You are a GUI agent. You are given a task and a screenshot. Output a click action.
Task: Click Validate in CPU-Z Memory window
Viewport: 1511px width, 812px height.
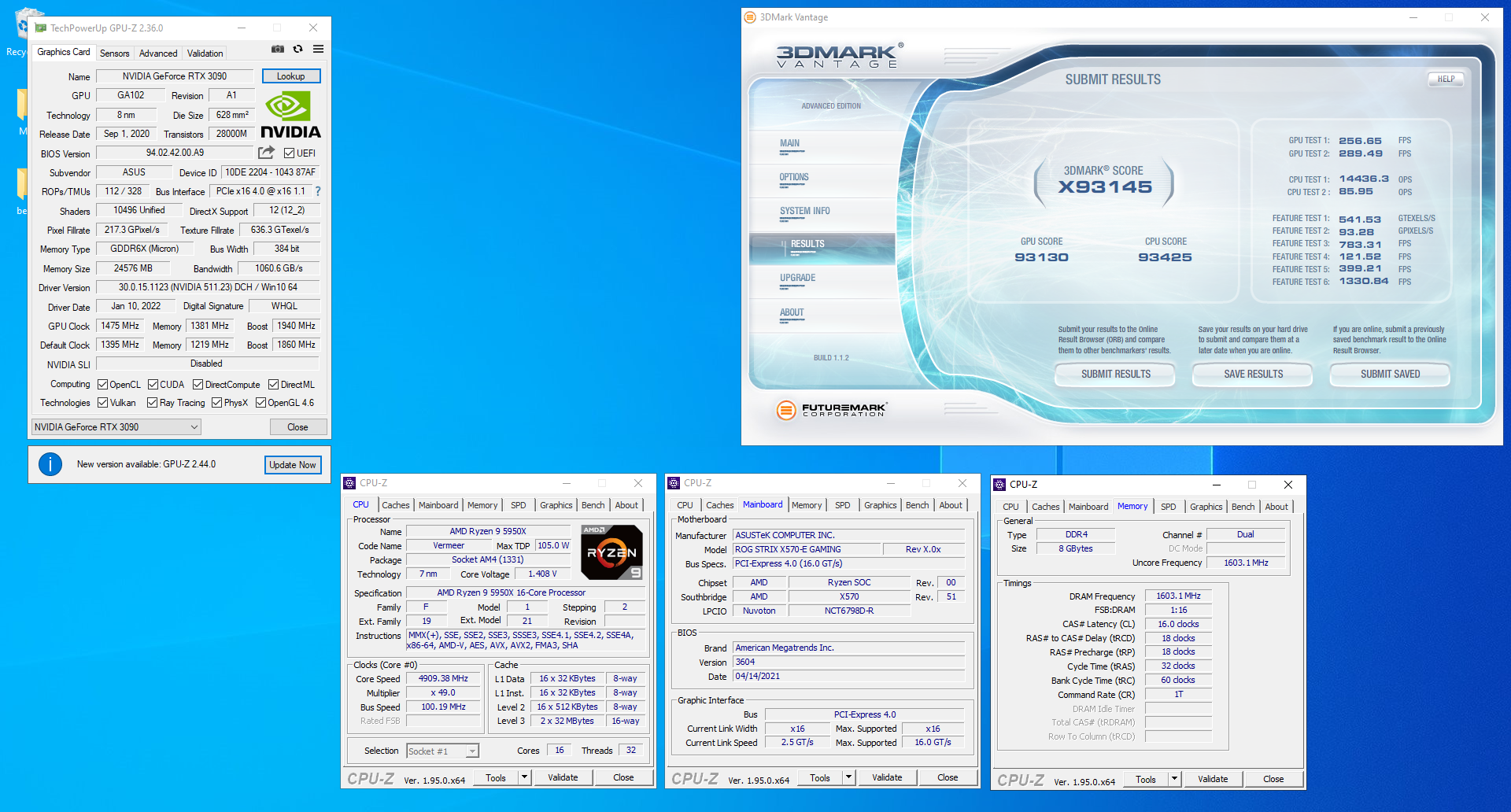tap(1213, 779)
